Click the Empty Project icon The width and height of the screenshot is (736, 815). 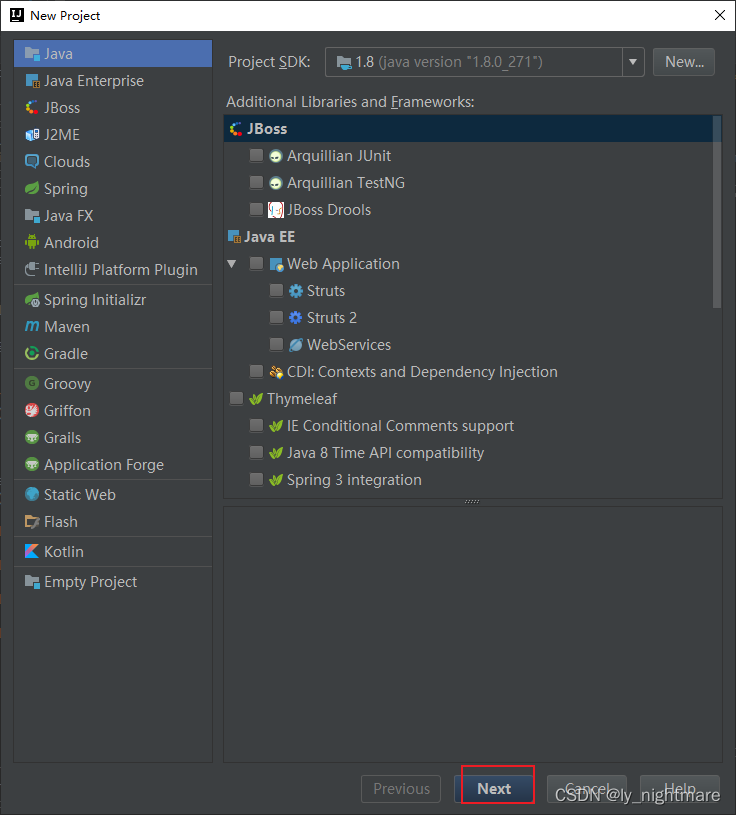click(x=32, y=582)
